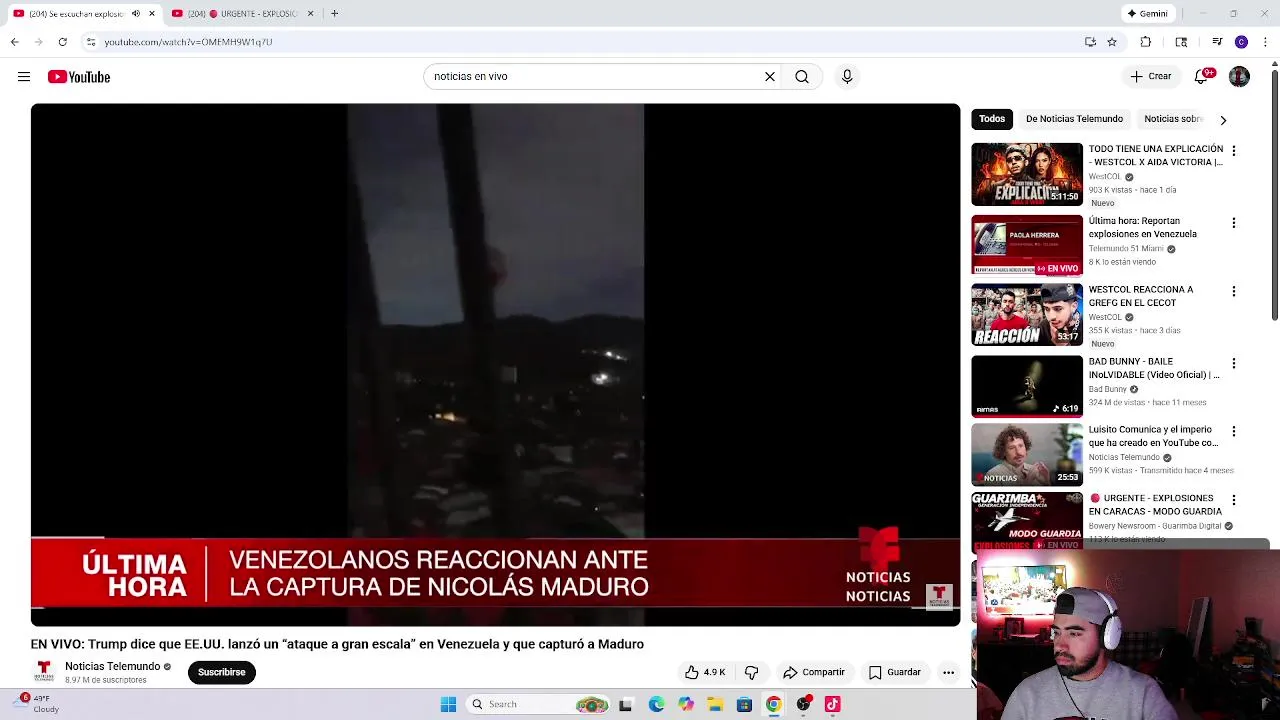Open the Chrome three-dot menu
The width and height of the screenshot is (1280, 720).
[x=1266, y=42]
